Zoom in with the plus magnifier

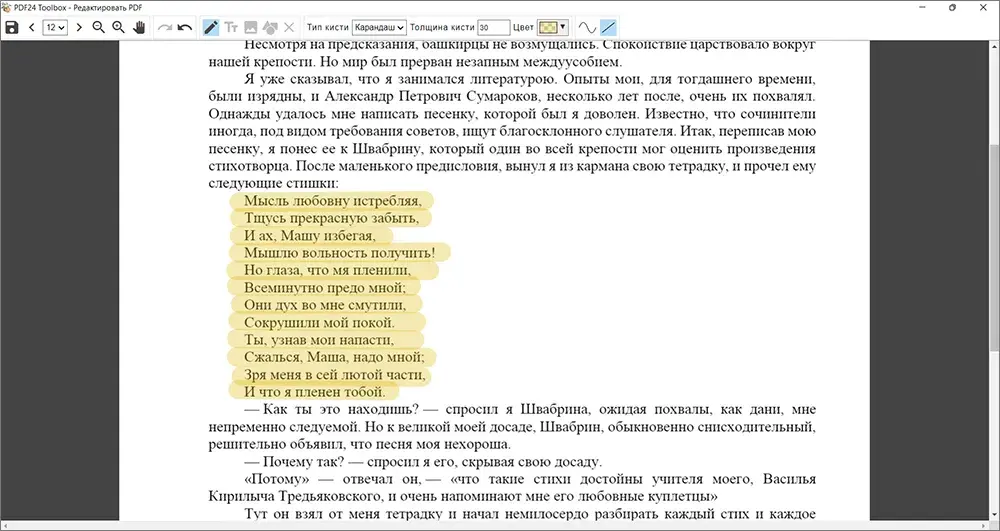point(118,27)
